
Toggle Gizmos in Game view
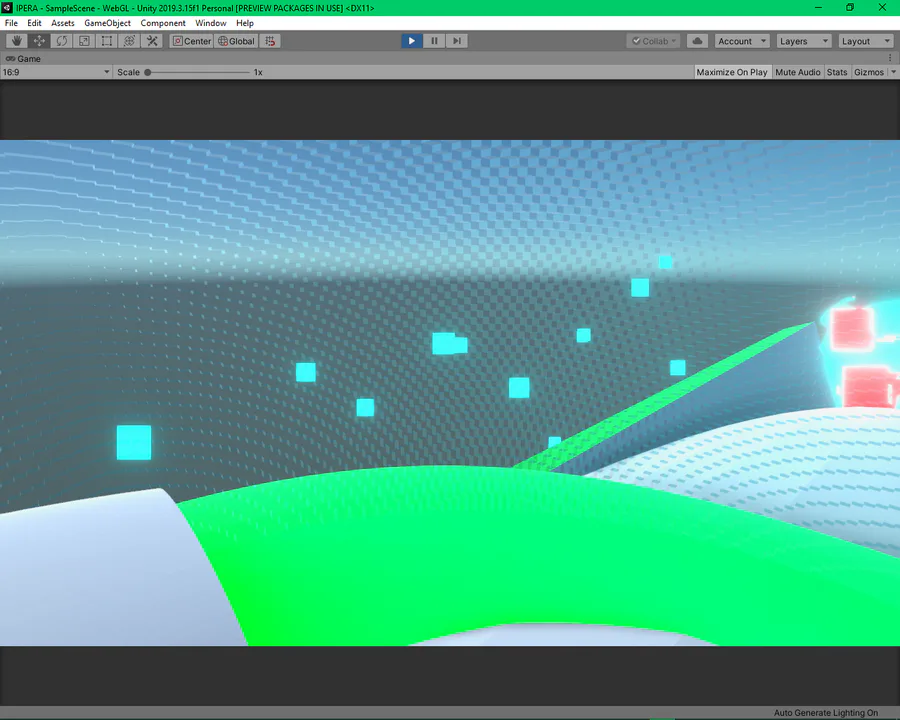point(868,72)
